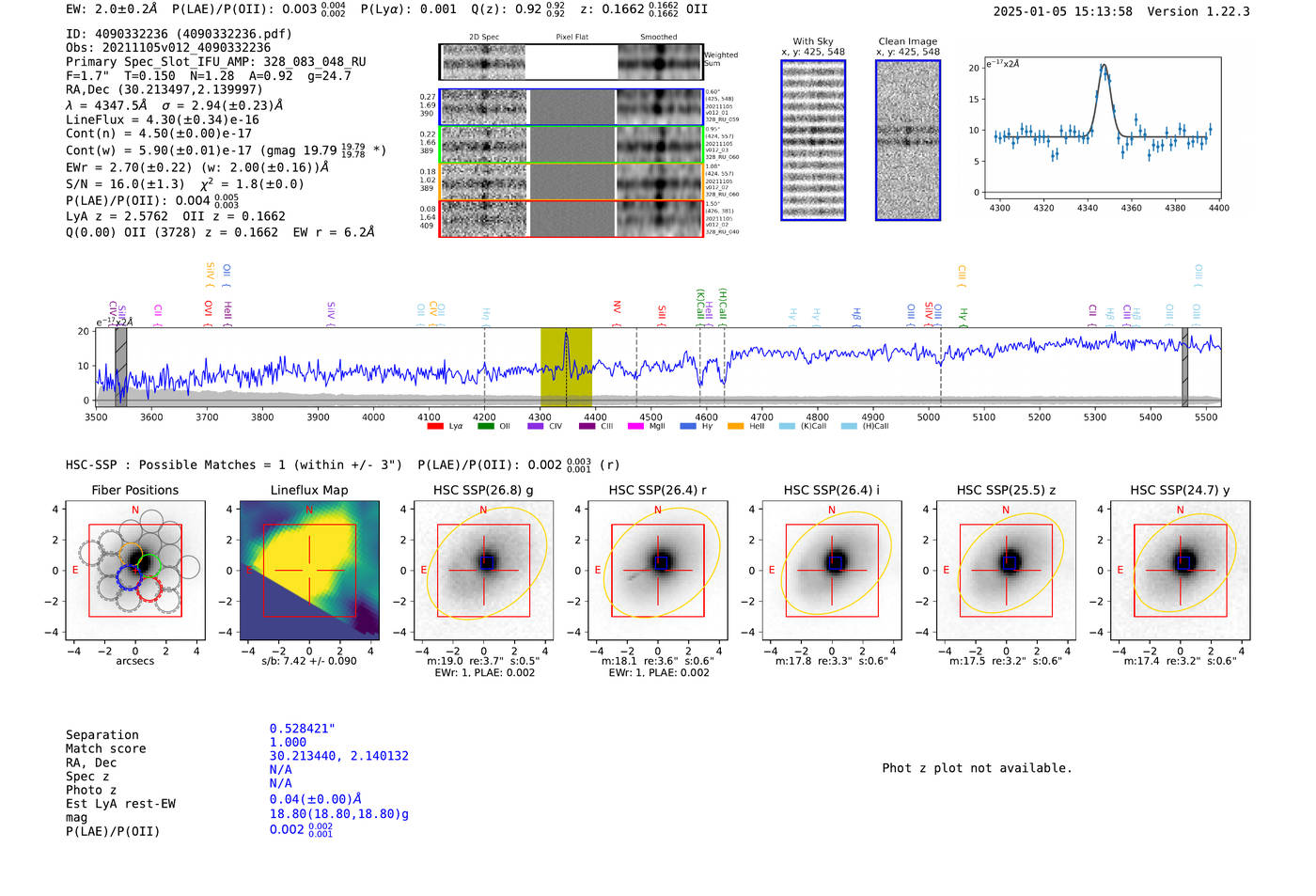Click the green (K)CaII line label

point(700,305)
